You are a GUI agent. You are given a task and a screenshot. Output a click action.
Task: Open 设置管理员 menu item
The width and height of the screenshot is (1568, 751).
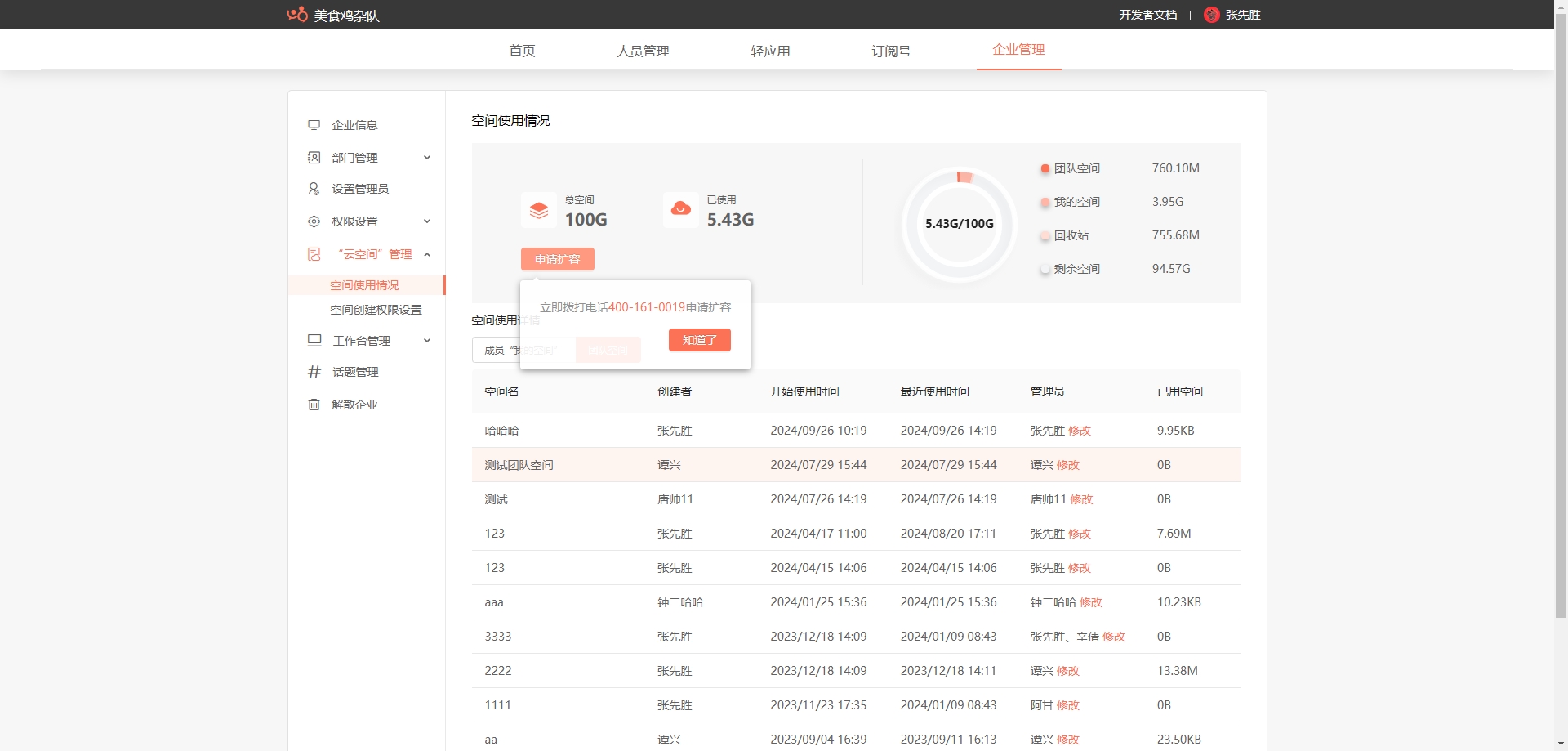coord(360,189)
